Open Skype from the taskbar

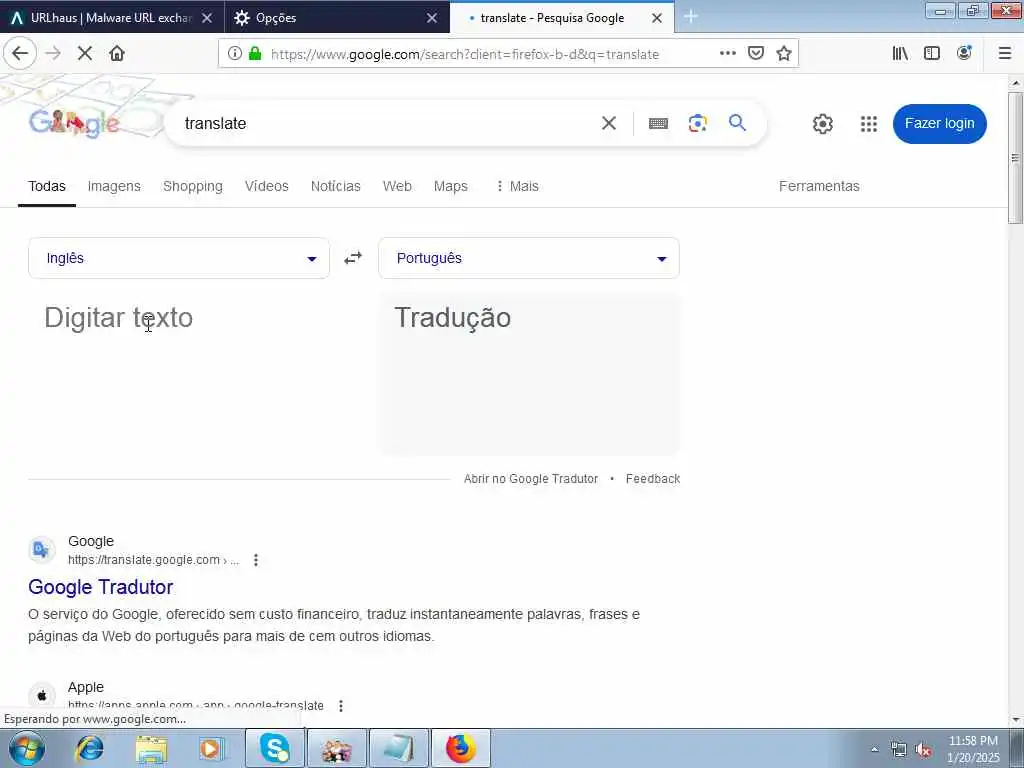275,748
